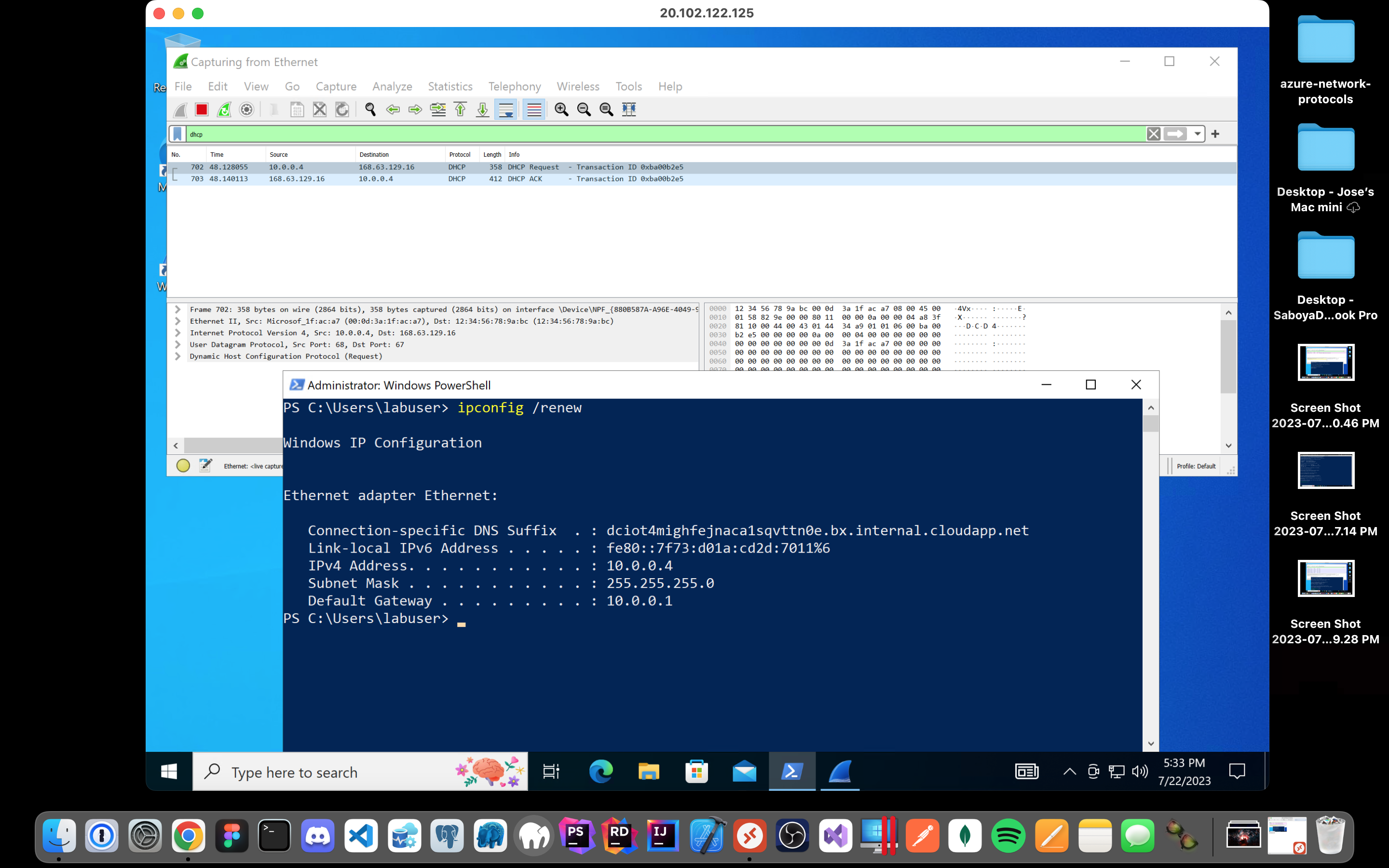Image resolution: width=1389 pixels, height=868 pixels.
Task: Expand the Dynamic Host Configuration Protocol section
Action: point(178,356)
